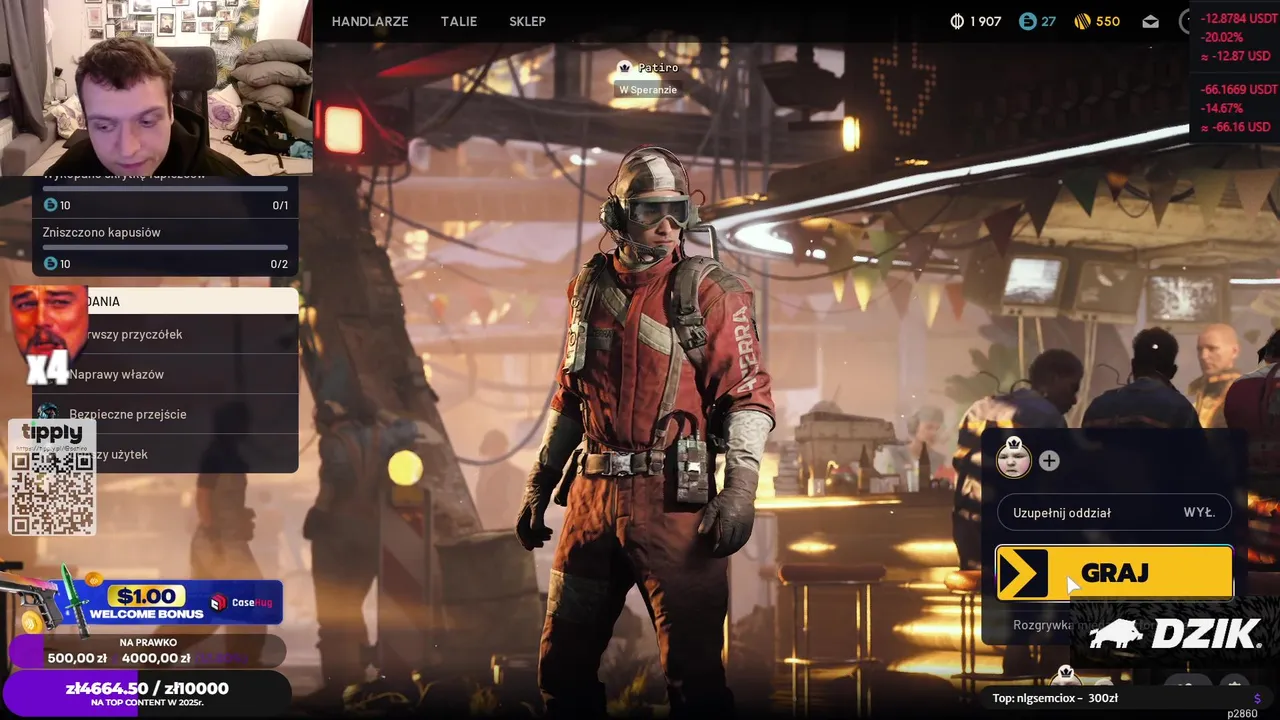Click the chevron arrow icon on GRAJ button
The width and height of the screenshot is (1280, 720).
(x=1022, y=573)
